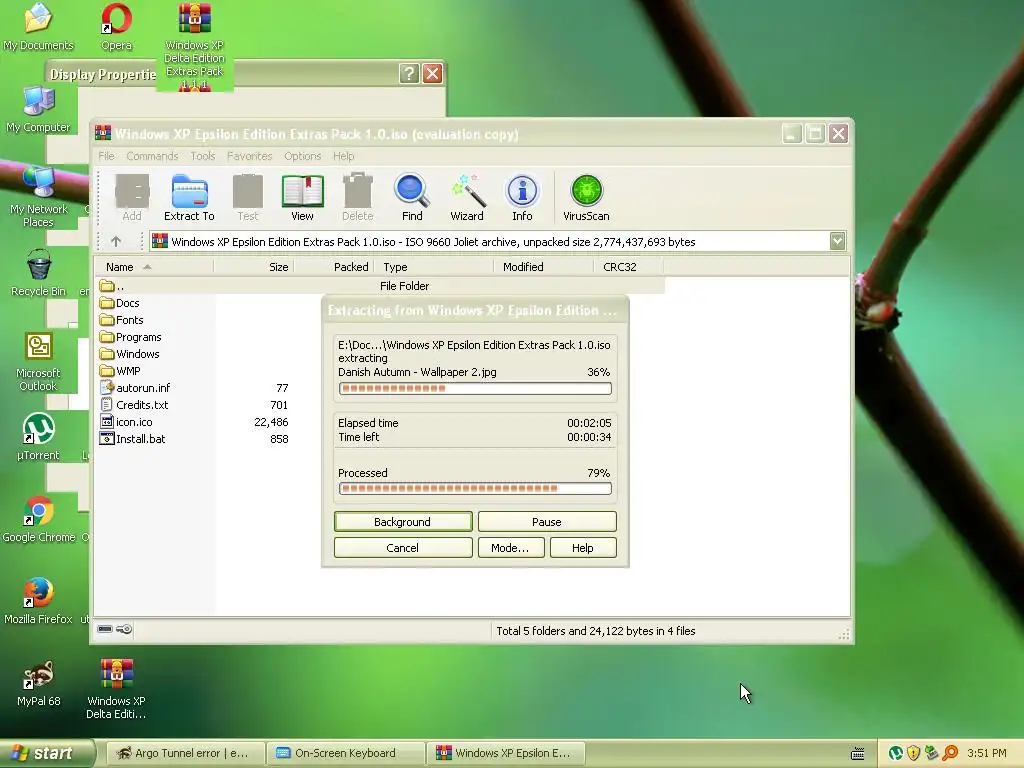Screen dimensions: 1024x768
Task: Select the µTorrent desktop shortcut
Action: pyautogui.click(x=39, y=437)
